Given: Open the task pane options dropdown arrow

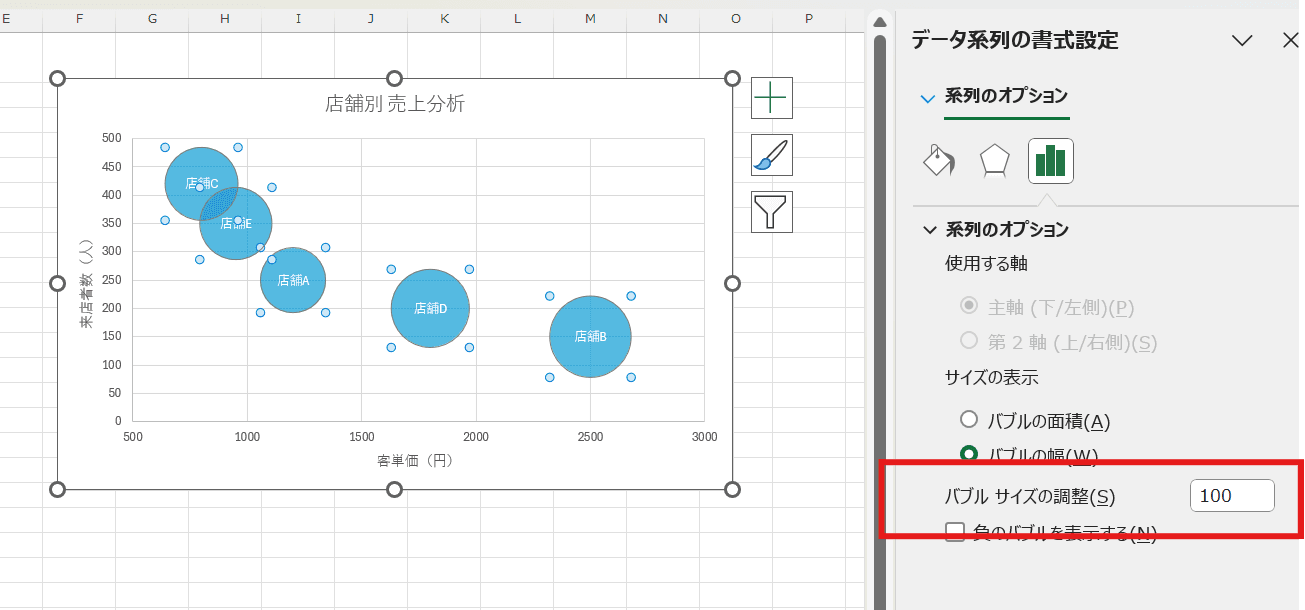Looking at the screenshot, I should pyautogui.click(x=1242, y=40).
